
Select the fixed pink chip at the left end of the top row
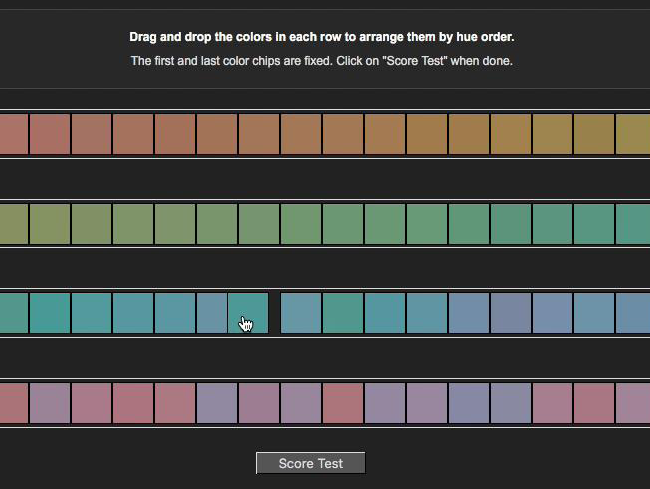click(x=14, y=134)
